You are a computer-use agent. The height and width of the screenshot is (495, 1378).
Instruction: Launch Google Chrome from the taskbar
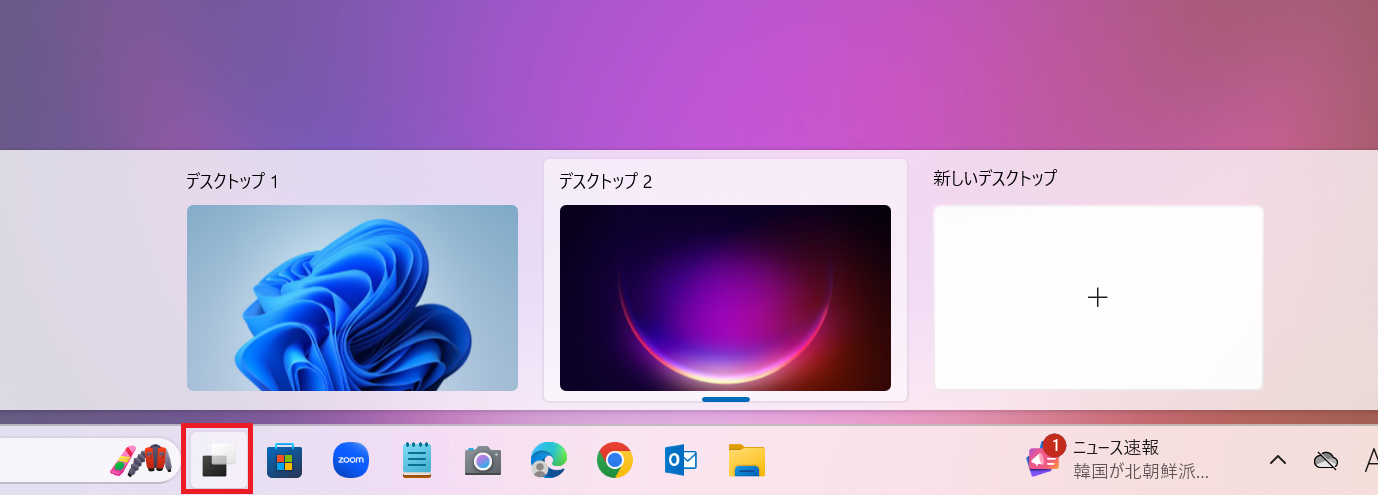pyautogui.click(x=615, y=460)
